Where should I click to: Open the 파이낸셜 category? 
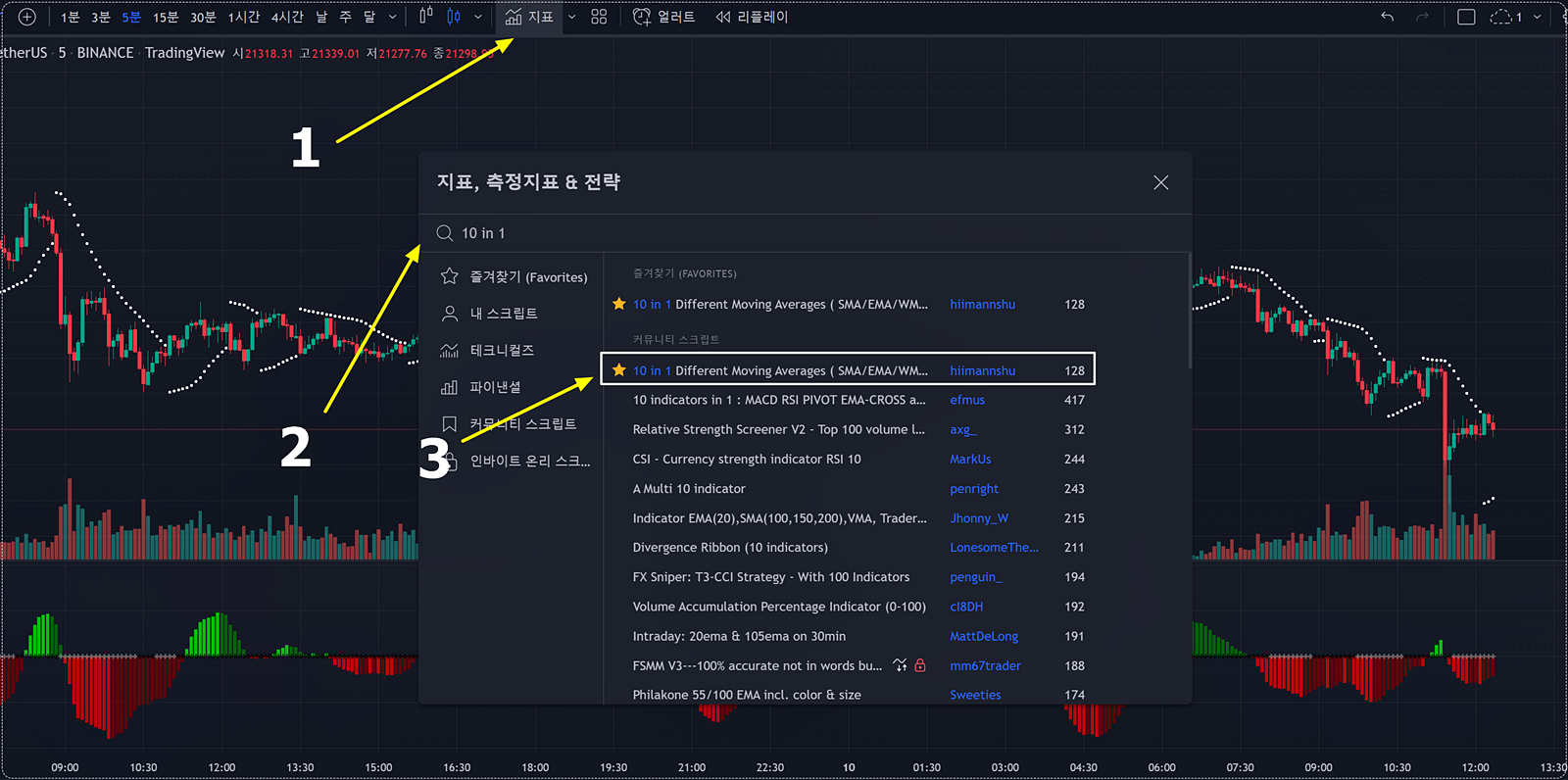coord(482,387)
